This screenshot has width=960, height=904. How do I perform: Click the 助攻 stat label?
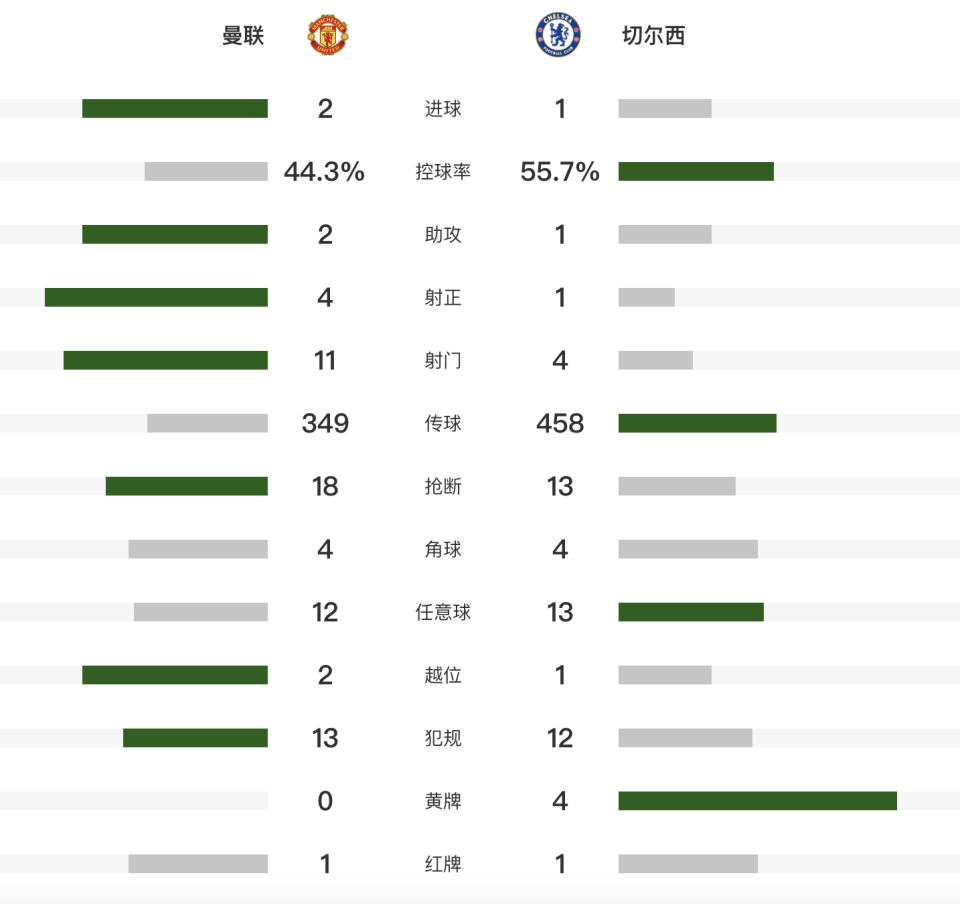[443, 235]
